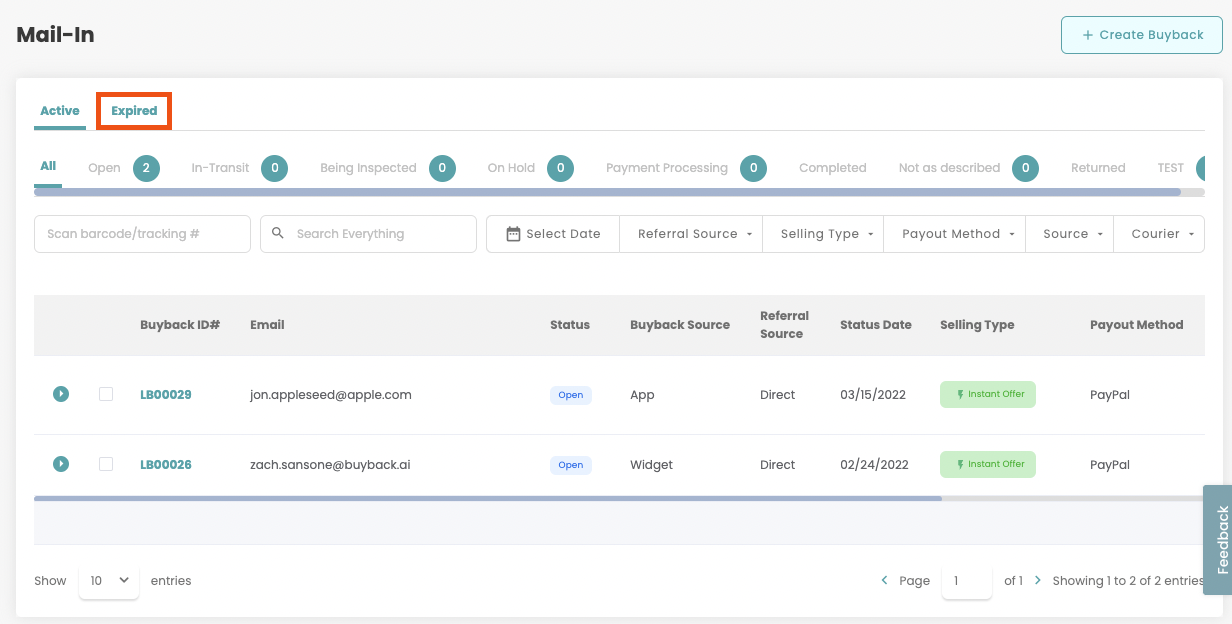
Task: Open the Referral Source filter dropdown
Action: [x=691, y=234]
